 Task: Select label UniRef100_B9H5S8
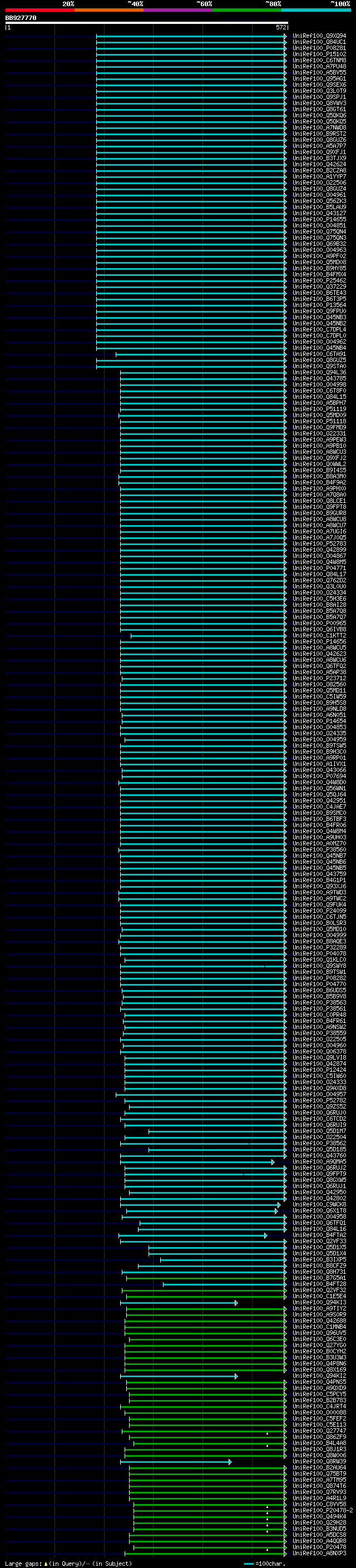coord(319,703)
